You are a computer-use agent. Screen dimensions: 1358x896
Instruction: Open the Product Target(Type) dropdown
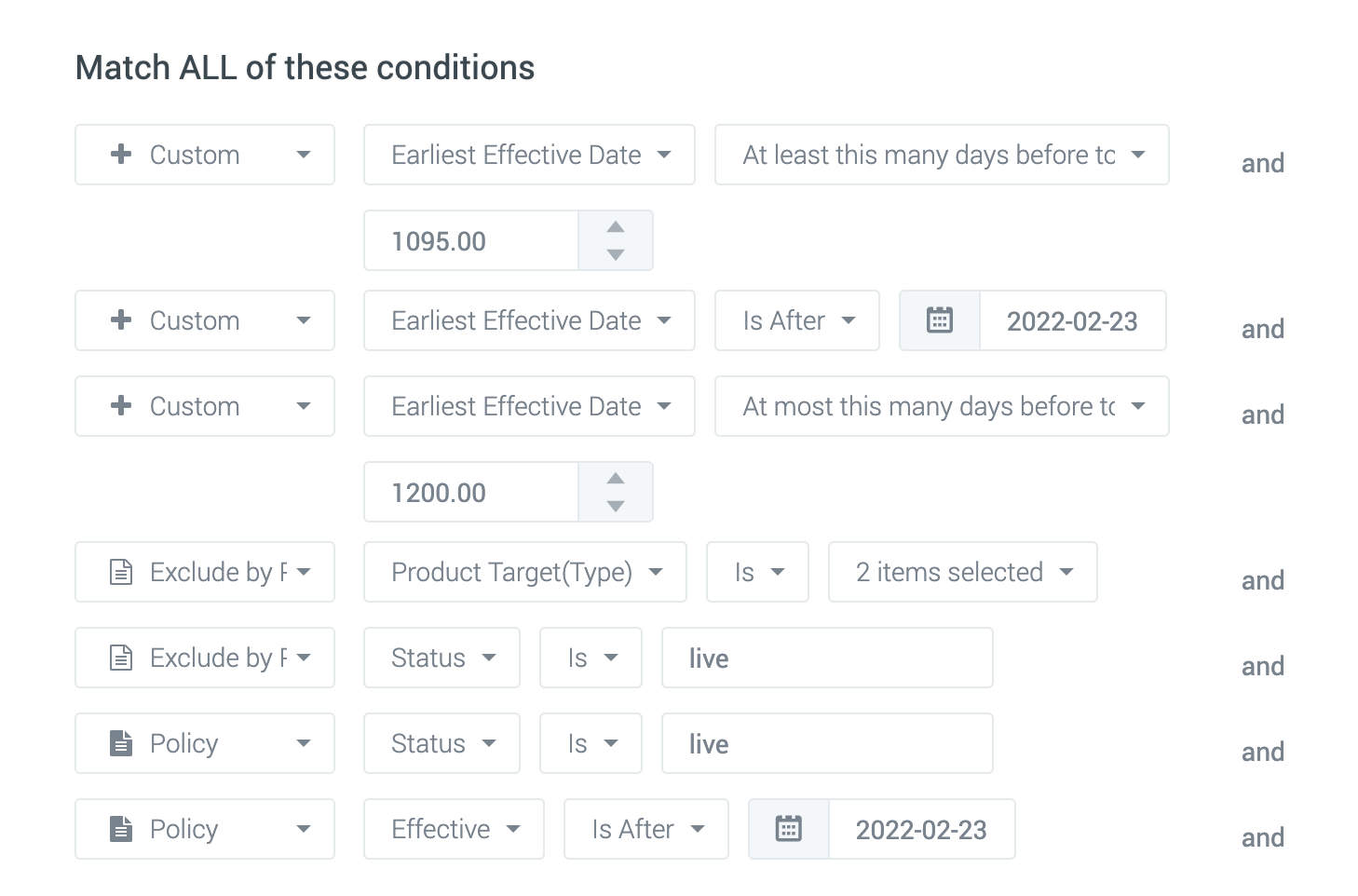(x=525, y=572)
